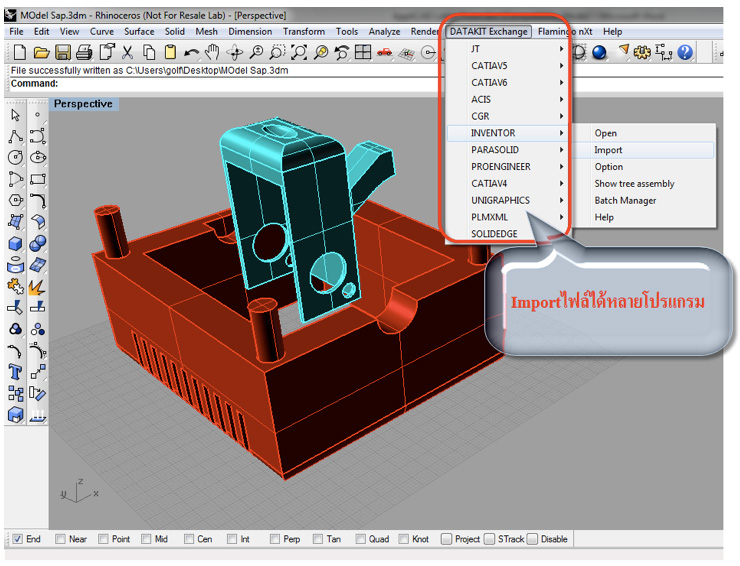Expand the CGR submenu
Image resolution: width=740 pixels, height=566 pixels.
[508, 116]
